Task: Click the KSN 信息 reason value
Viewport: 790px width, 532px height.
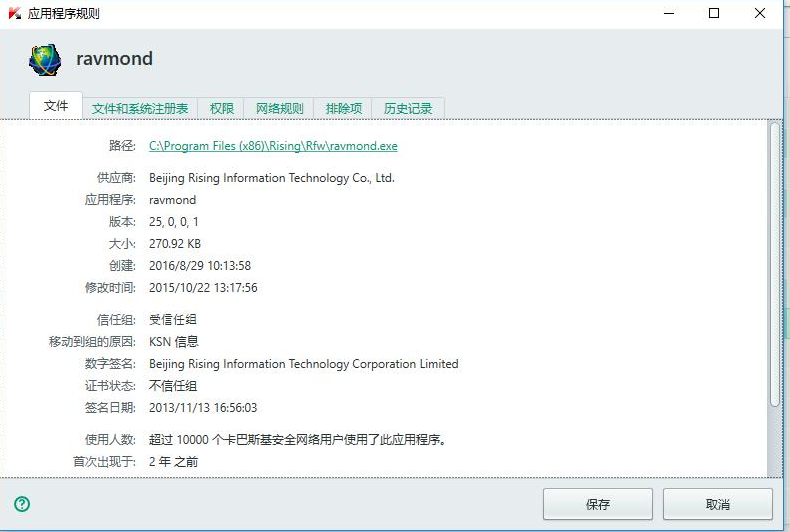Action: pyautogui.click(x=174, y=342)
